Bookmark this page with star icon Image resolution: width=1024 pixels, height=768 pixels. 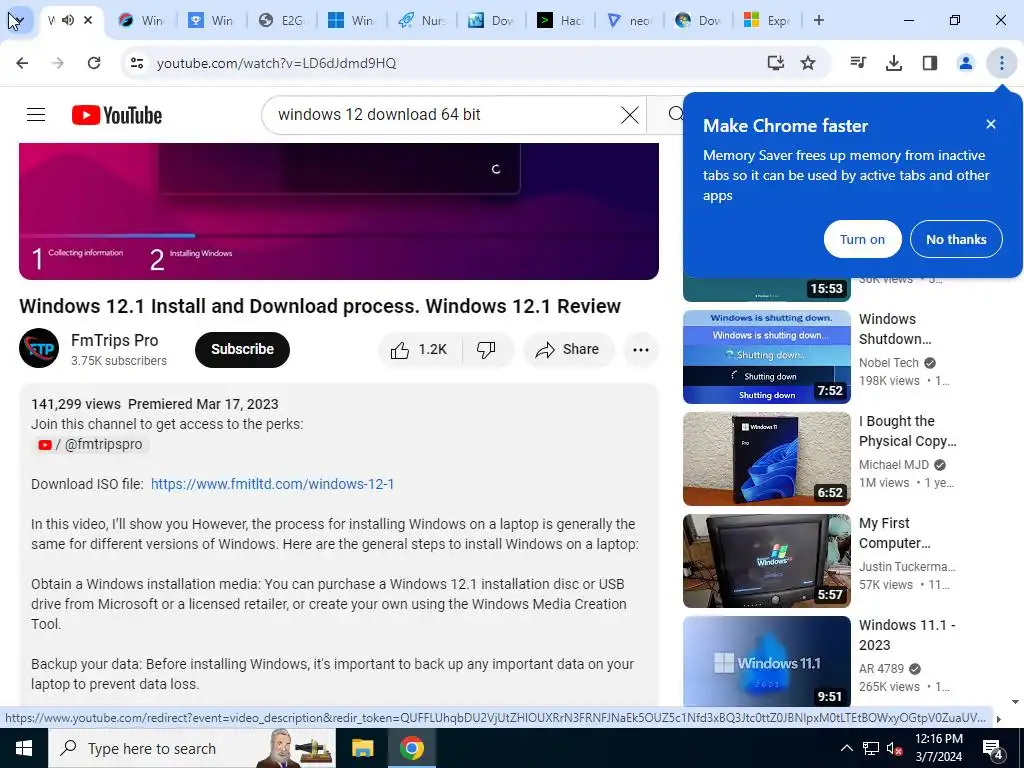[x=808, y=63]
